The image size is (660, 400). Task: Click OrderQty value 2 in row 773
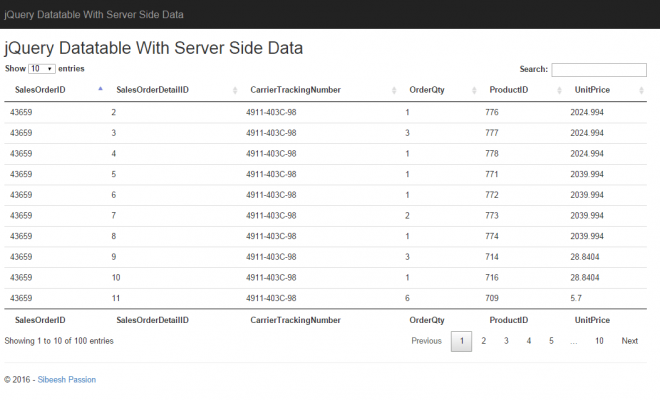[407, 216]
